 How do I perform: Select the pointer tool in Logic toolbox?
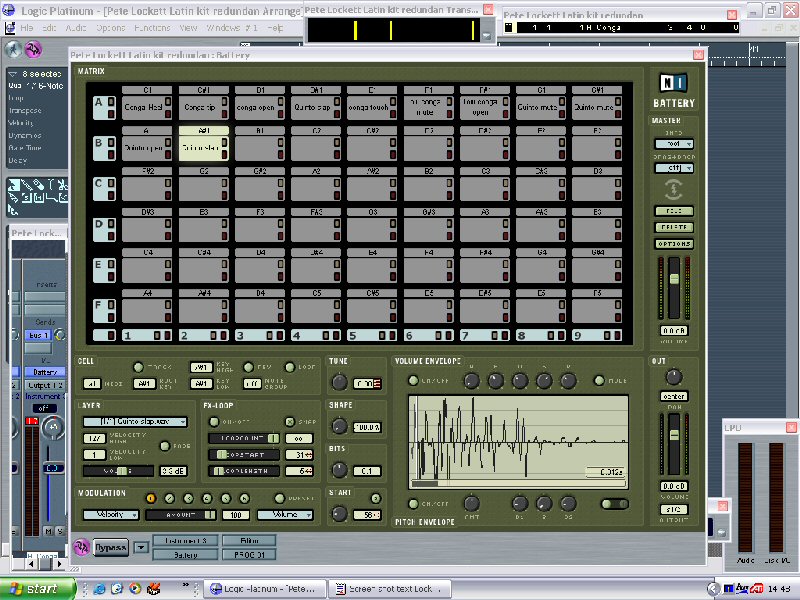pyautogui.click(x=16, y=186)
